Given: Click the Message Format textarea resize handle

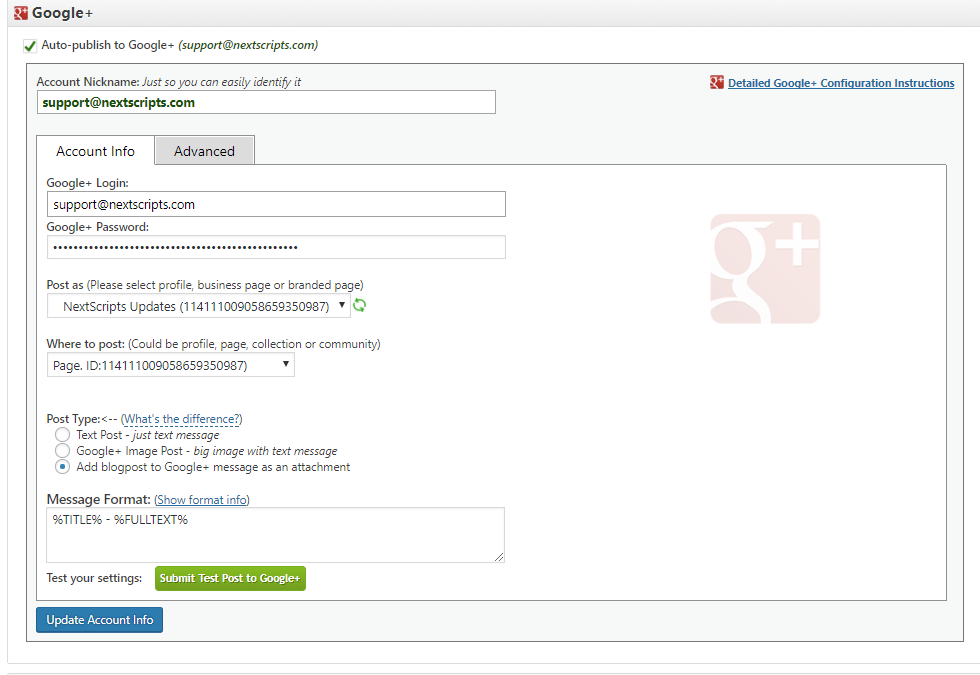Looking at the screenshot, I should pyautogui.click(x=499, y=557).
